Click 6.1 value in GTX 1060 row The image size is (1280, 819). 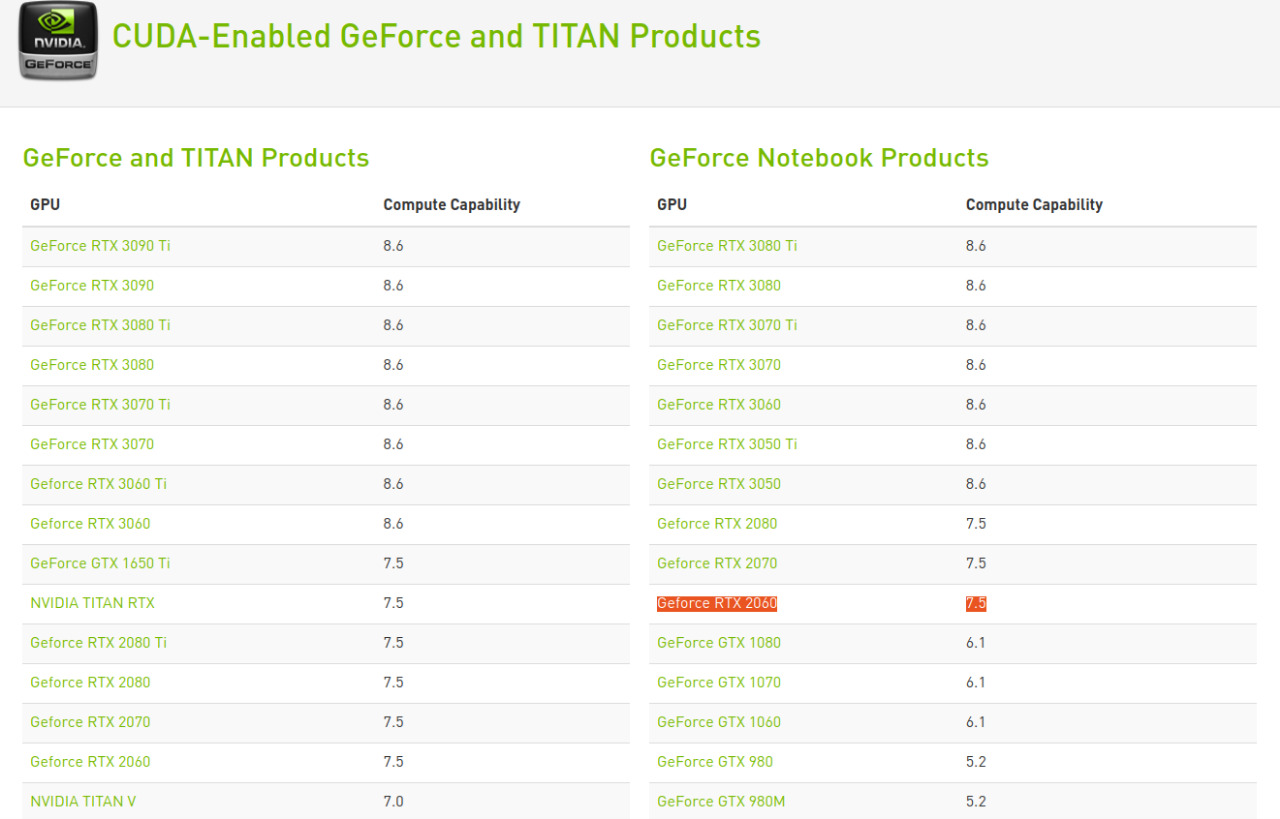point(976,722)
